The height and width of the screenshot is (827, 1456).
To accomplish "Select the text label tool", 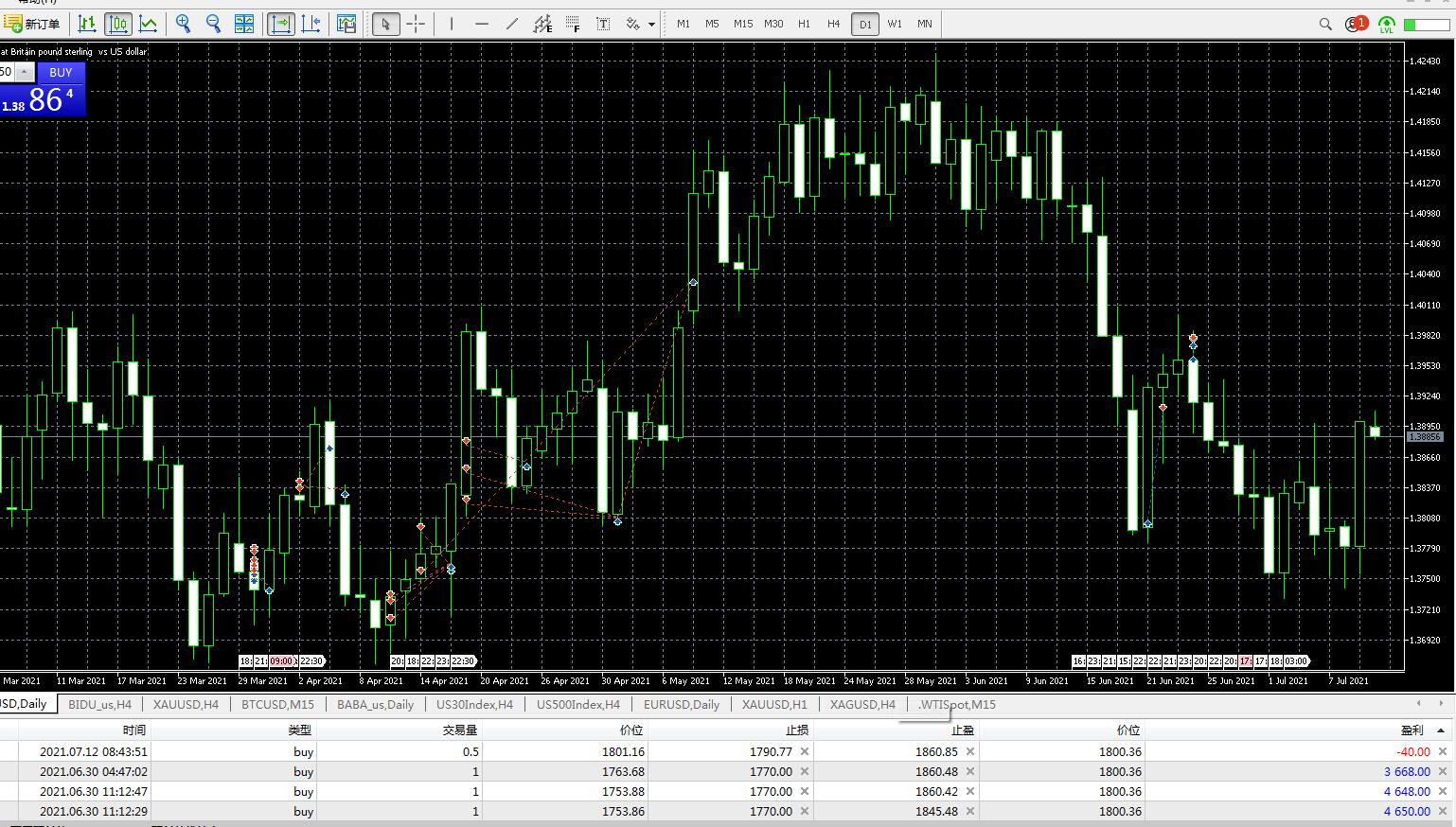I will (x=603, y=24).
